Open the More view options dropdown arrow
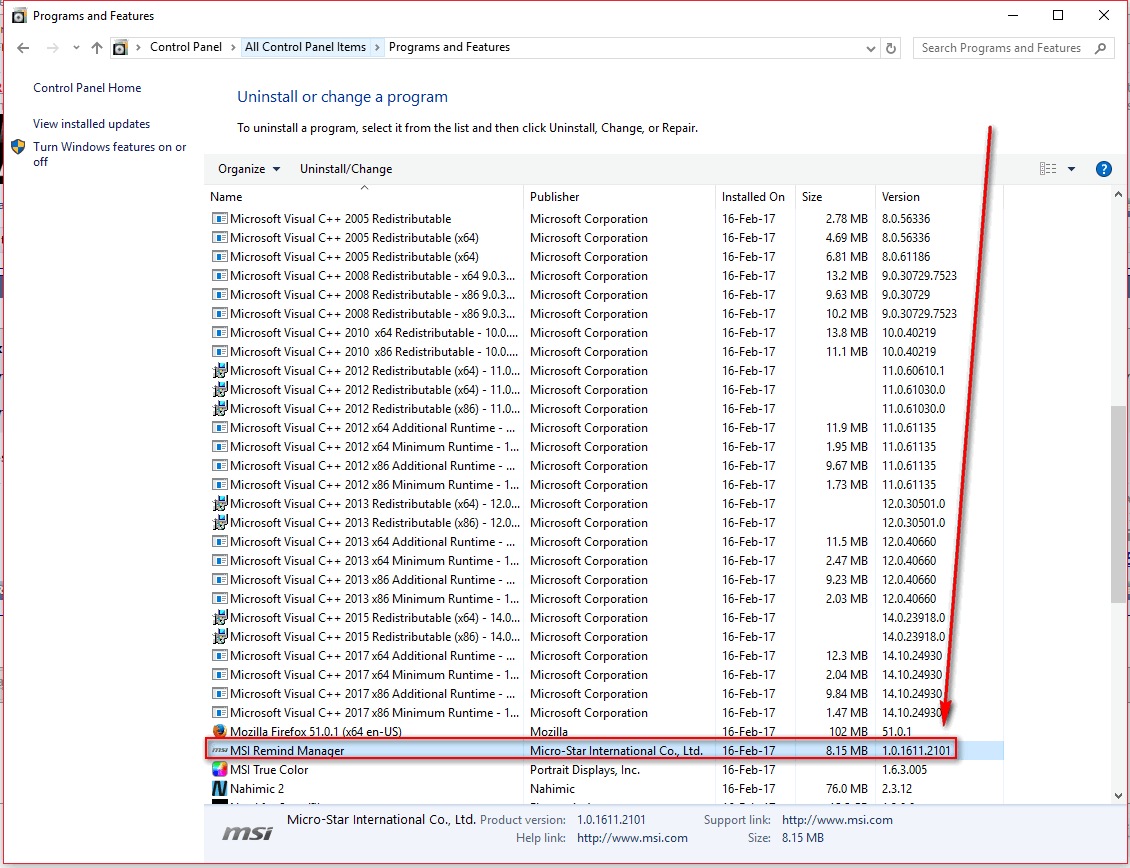The image size is (1130, 868). pyautogui.click(x=1072, y=169)
